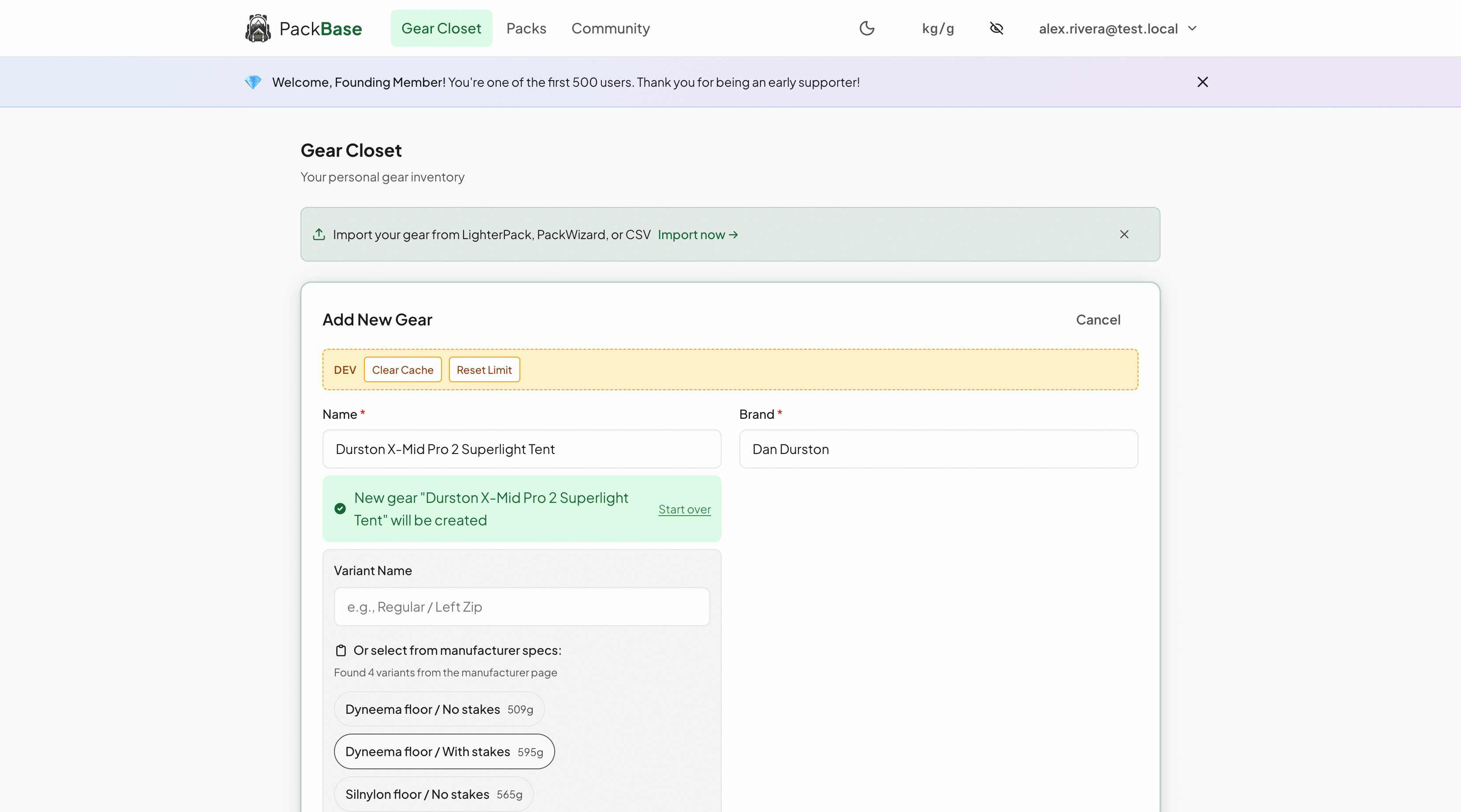The width and height of the screenshot is (1461, 812).
Task: Switch weight units with kg/g toggle
Action: click(938, 28)
